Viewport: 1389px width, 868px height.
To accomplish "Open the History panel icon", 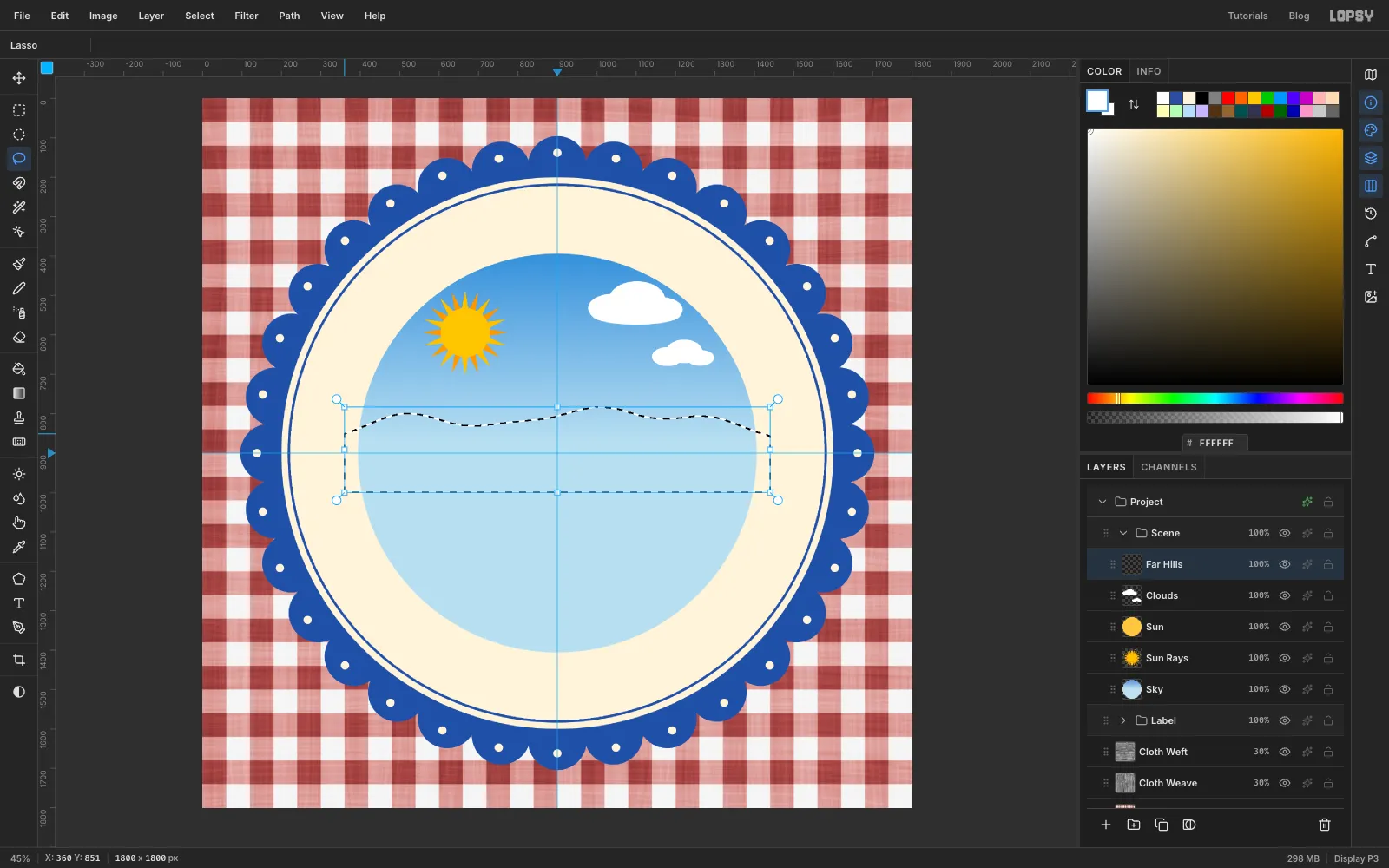I will coord(1371,214).
